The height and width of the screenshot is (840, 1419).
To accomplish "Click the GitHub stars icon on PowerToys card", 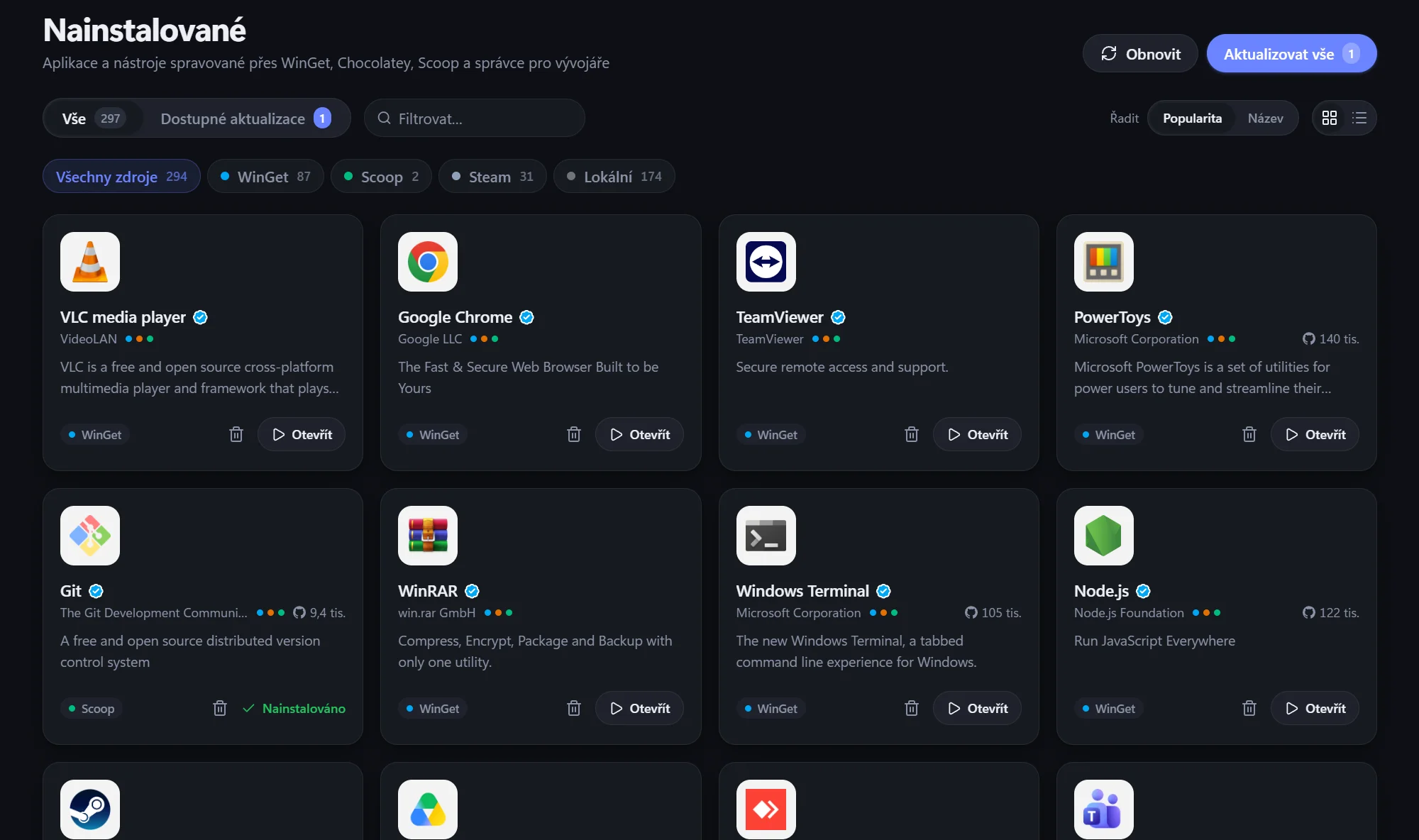I will pos(1309,339).
